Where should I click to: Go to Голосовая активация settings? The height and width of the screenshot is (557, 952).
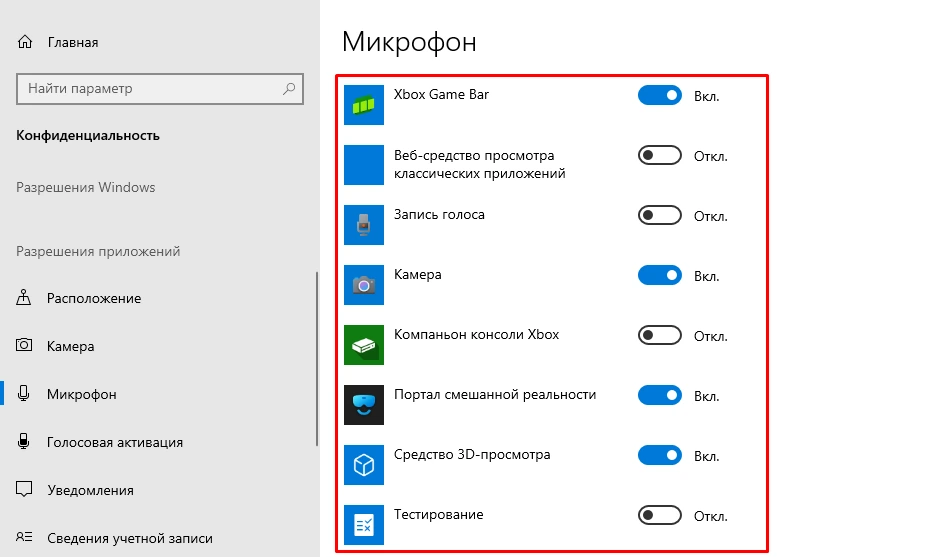point(114,442)
